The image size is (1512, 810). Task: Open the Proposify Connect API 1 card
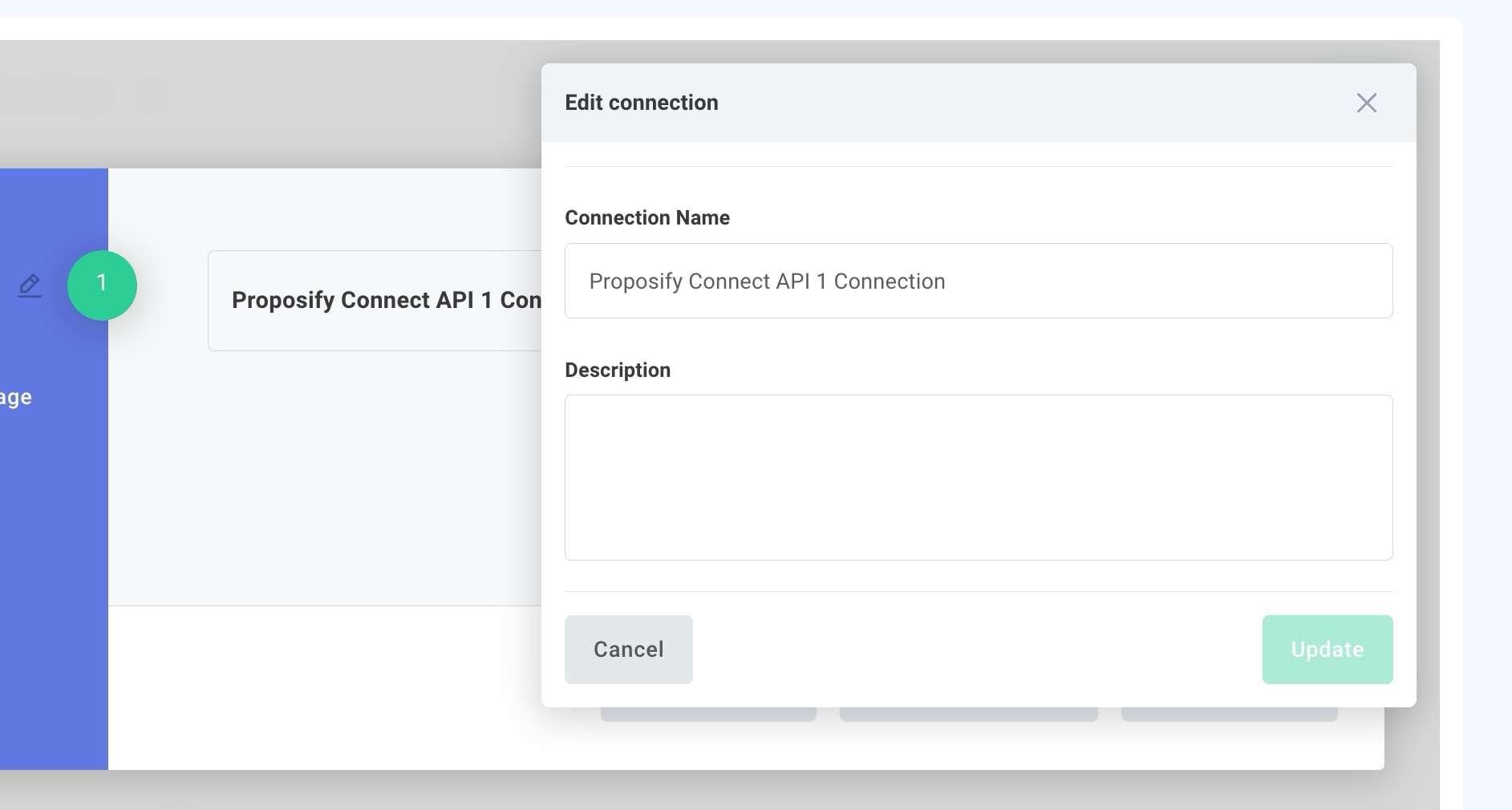tap(375, 301)
